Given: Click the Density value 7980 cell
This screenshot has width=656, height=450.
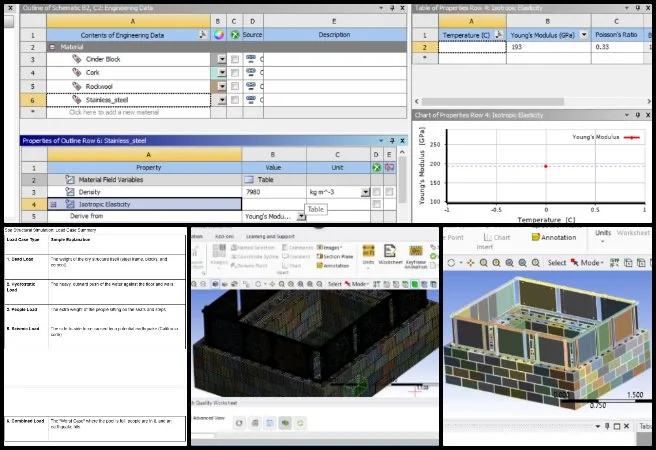Looking at the screenshot, I should (274, 192).
